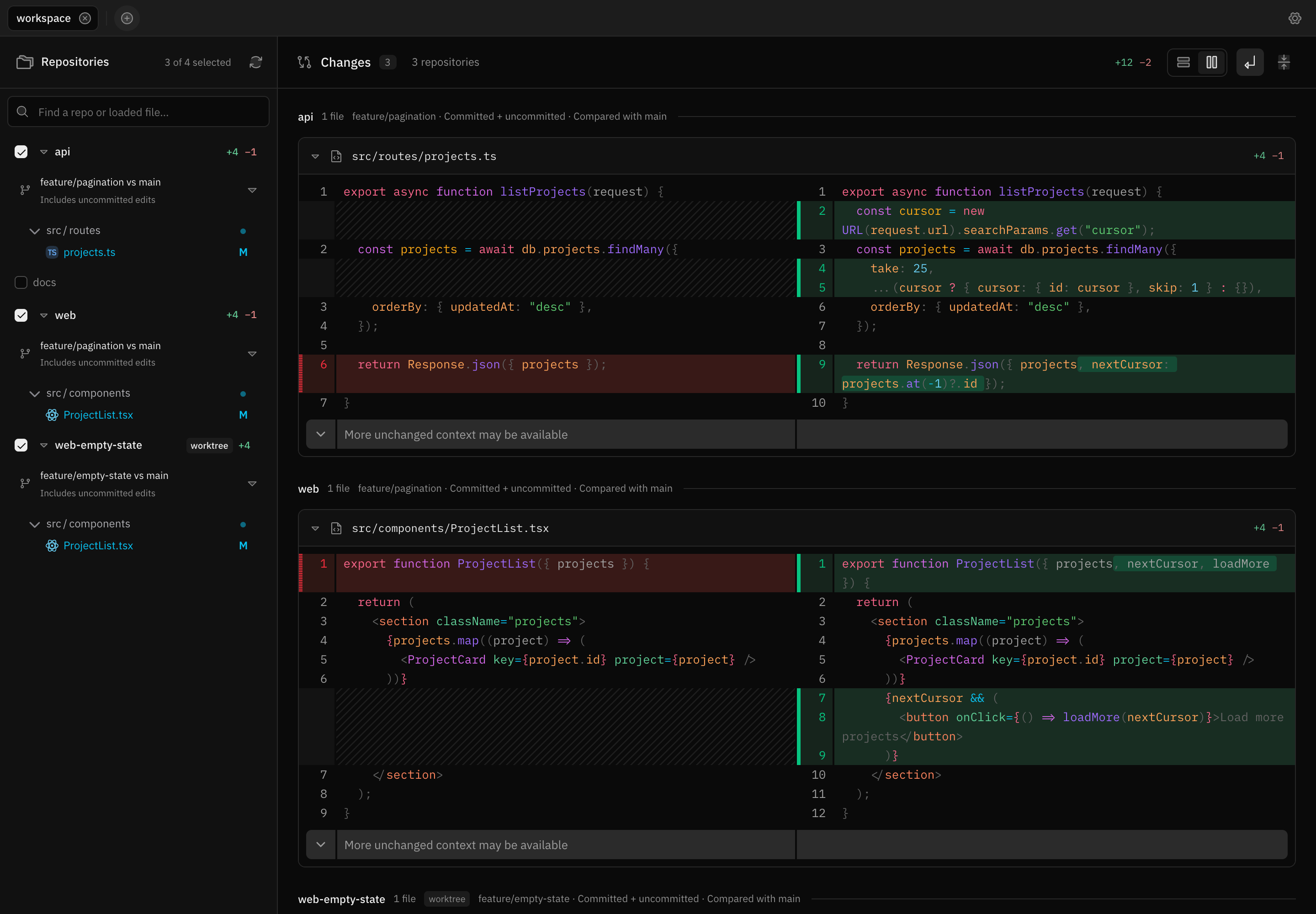Uncheck the web repository checkbox

coord(21,315)
